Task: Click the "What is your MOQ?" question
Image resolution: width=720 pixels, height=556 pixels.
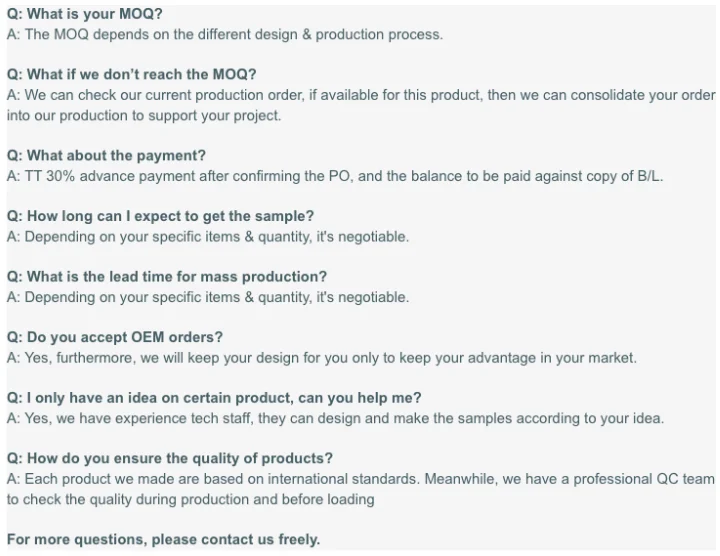Action: pyautogui.click(x=84, y=14)
